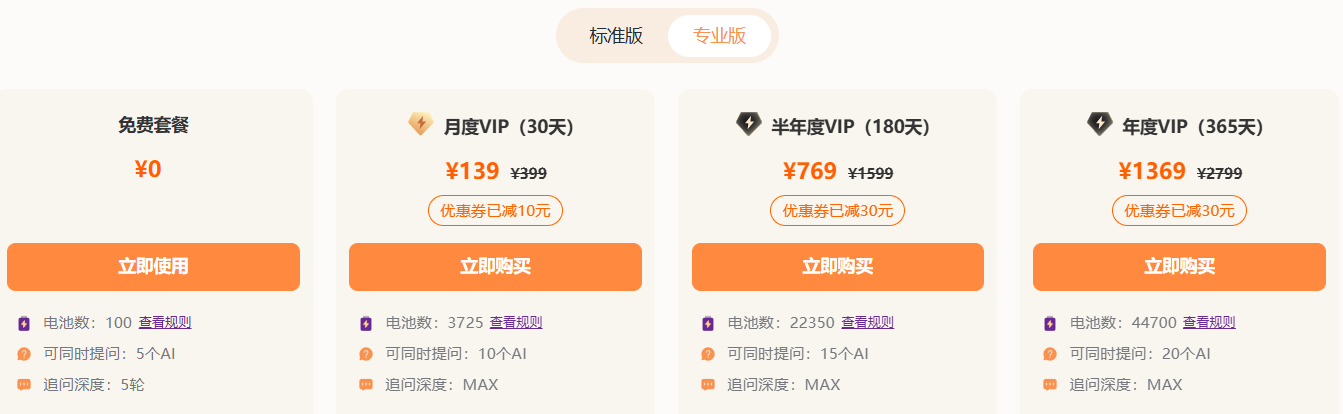Click the 优惠券已减10元 coupon badge
The height and width of the screenshot is (414, 1343).
coord(495,211)
